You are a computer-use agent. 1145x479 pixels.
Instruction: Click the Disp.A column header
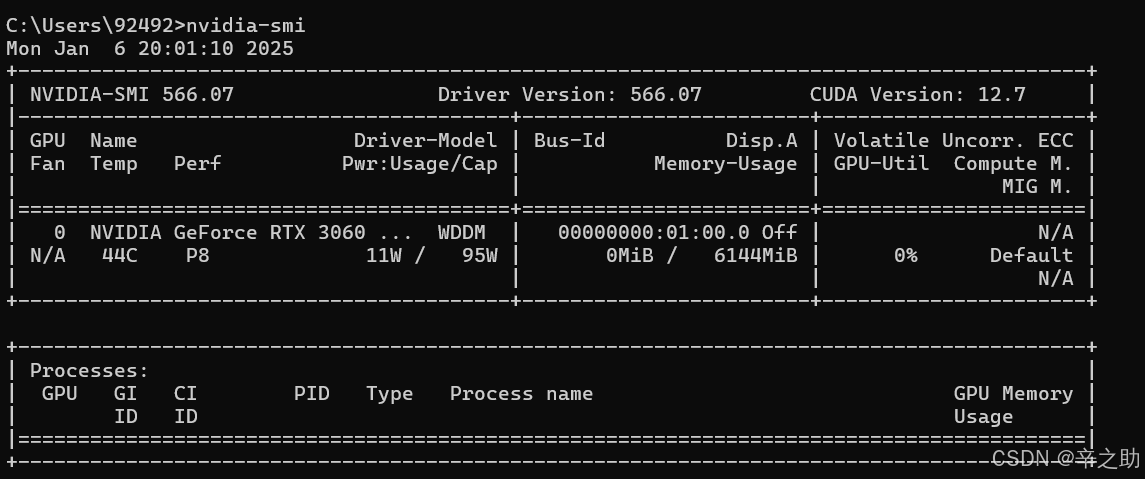coord(762,140)
